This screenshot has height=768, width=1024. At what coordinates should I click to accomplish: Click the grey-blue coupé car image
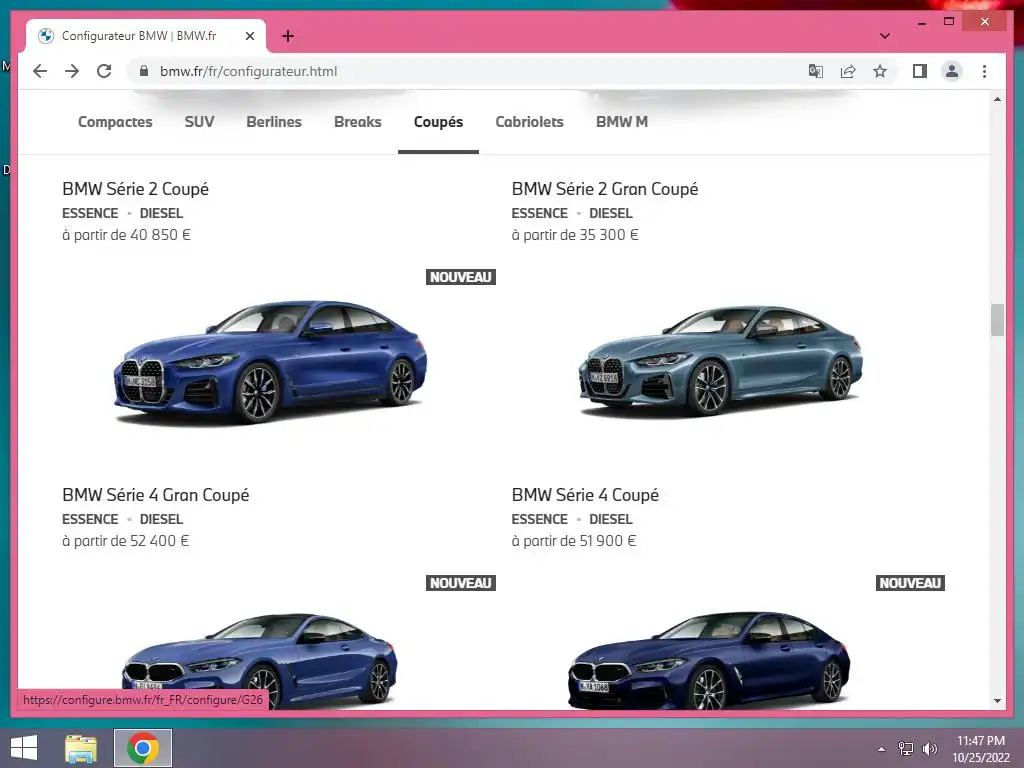tap(720, 360)
